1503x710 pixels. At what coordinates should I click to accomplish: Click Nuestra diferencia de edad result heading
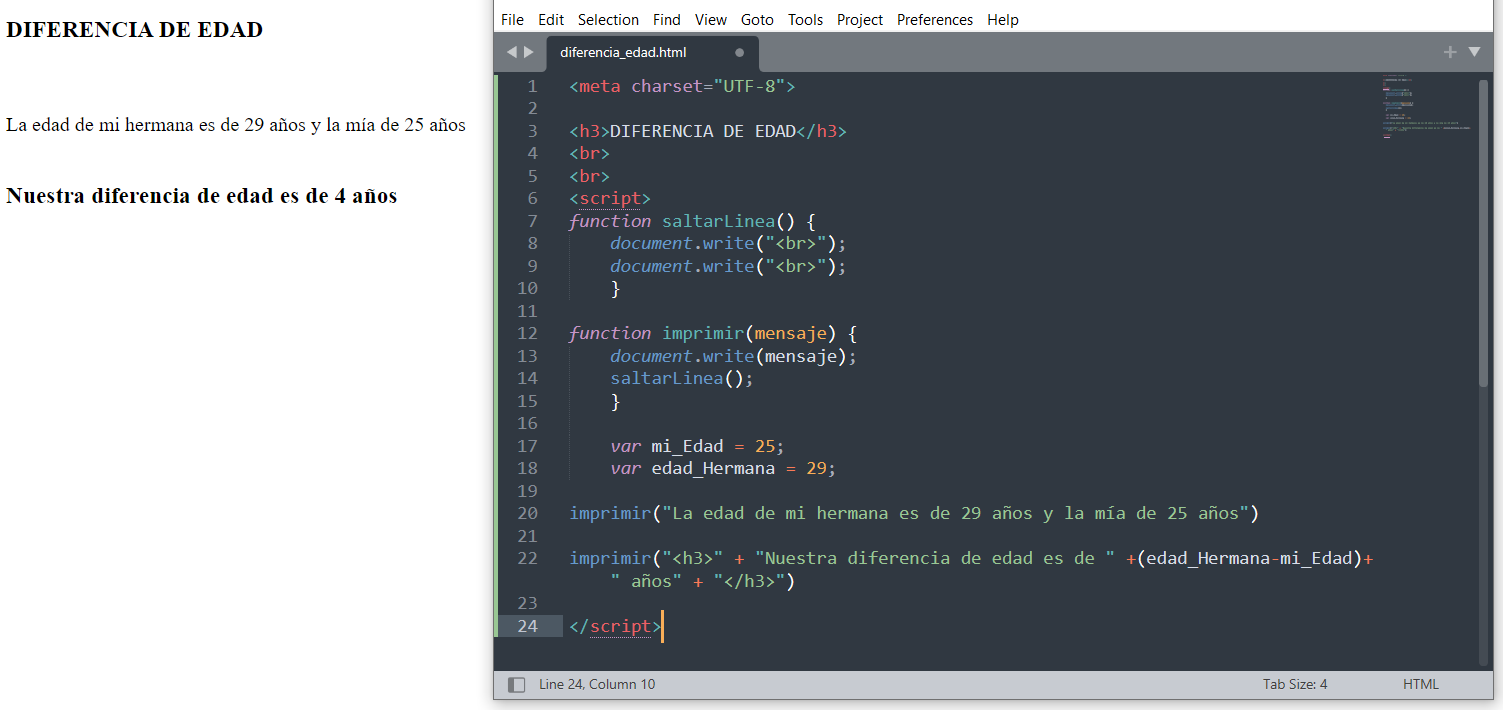point(201,195)
